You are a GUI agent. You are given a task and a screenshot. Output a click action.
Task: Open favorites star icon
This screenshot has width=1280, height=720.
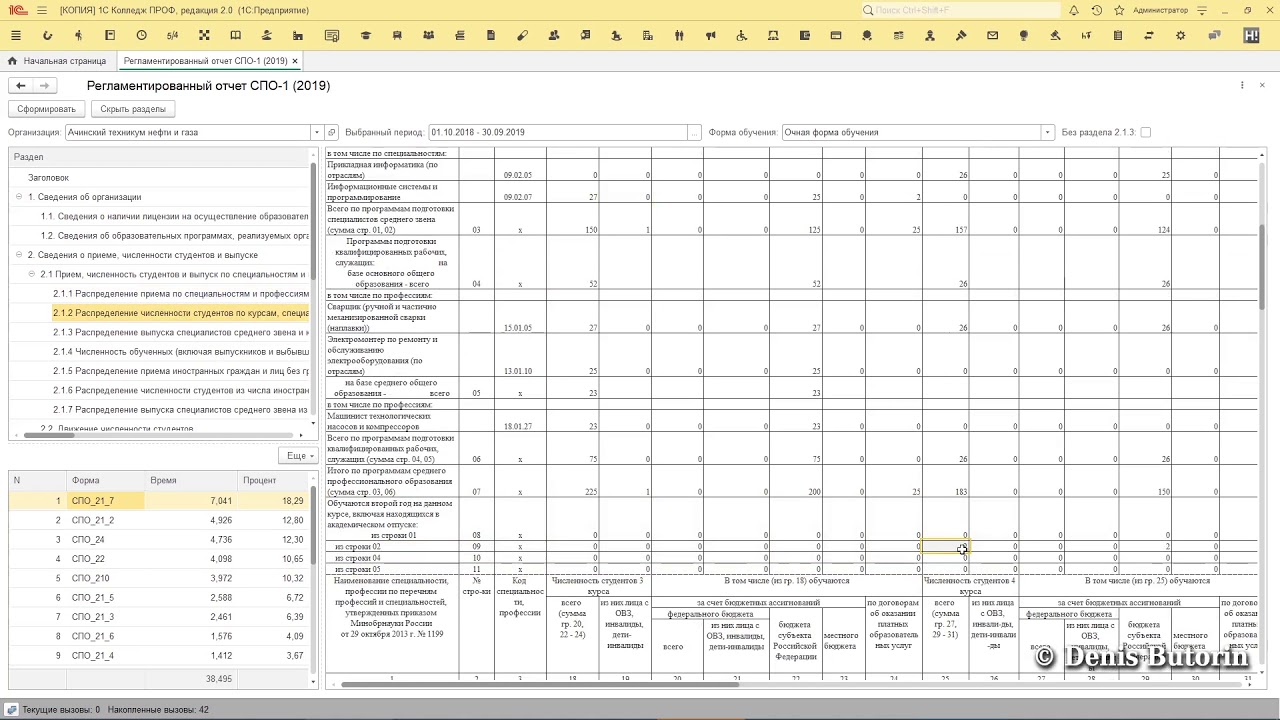(1119, 10)
